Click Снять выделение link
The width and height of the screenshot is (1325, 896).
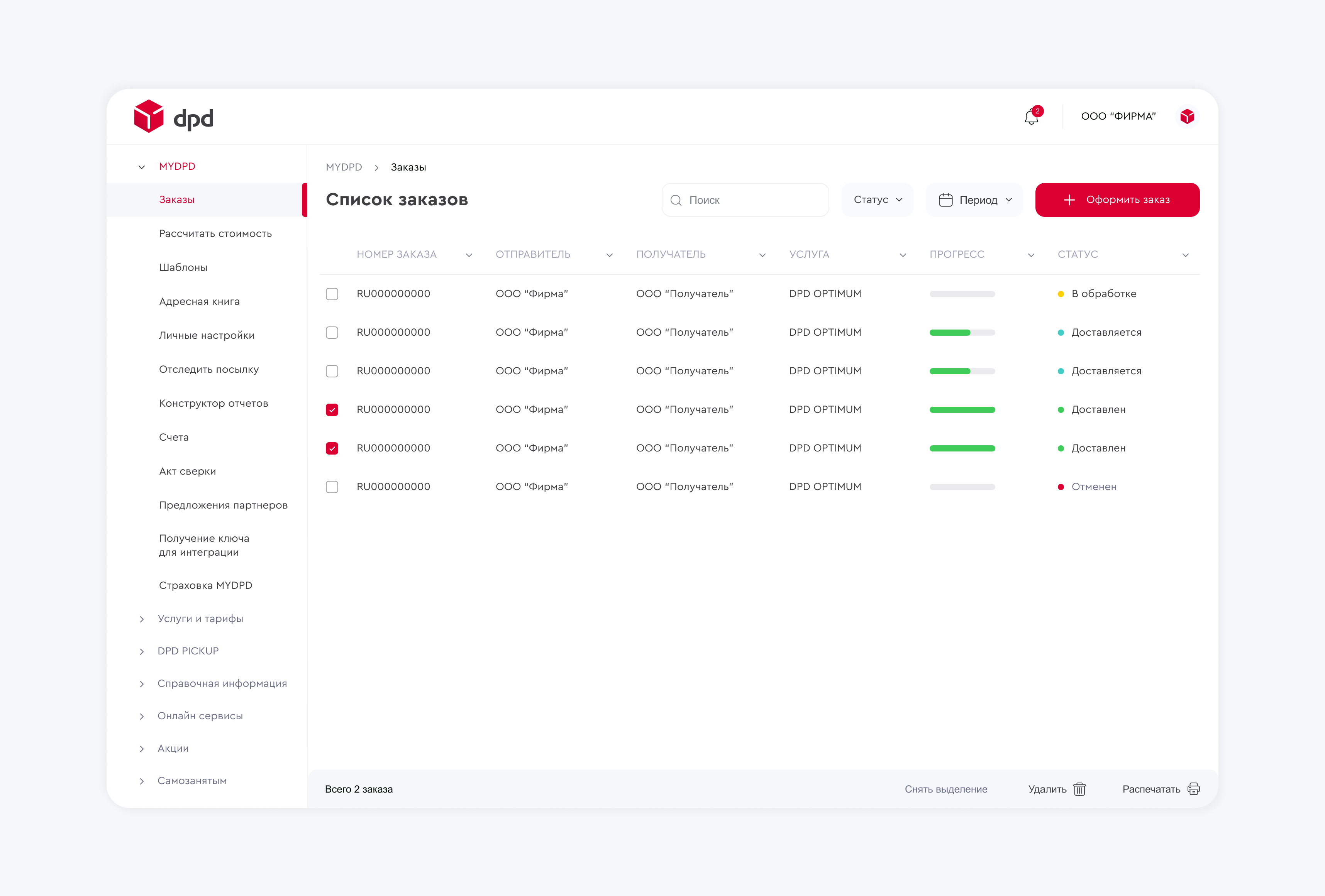(x=946, y=789)
